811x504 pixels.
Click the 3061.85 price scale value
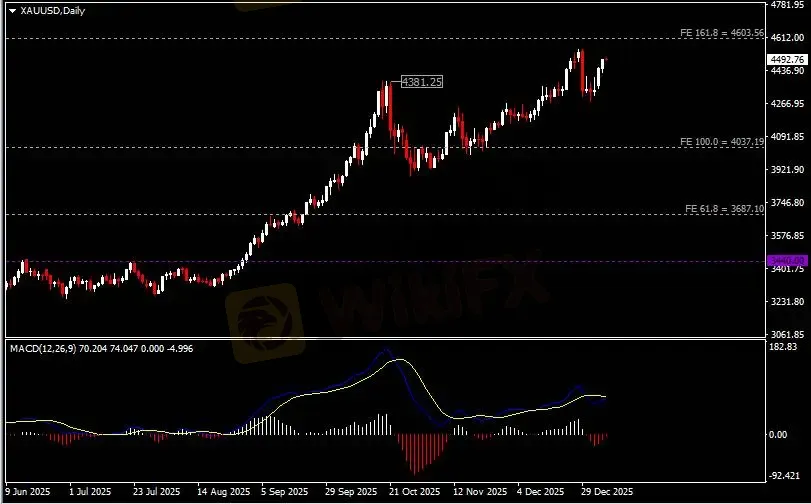point(787,334)
